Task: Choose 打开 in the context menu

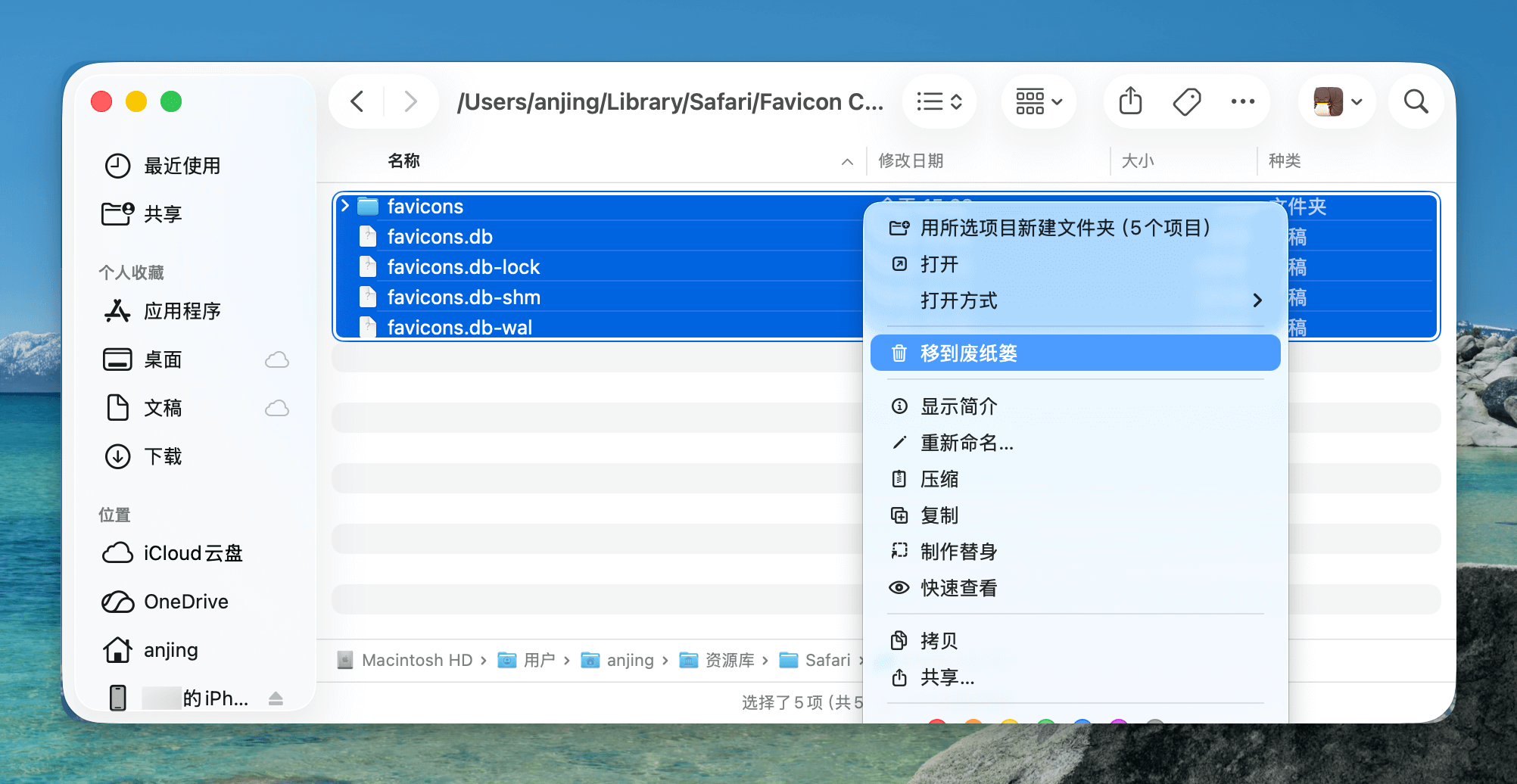Action: (1075, 264)
